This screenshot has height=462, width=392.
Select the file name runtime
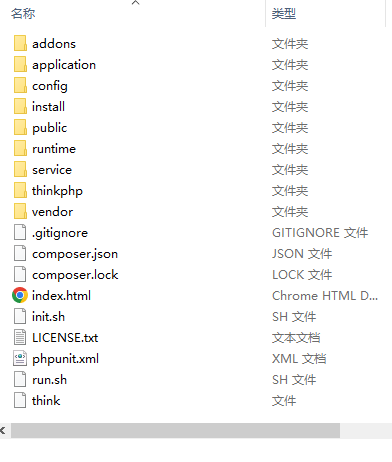(54, 149)
